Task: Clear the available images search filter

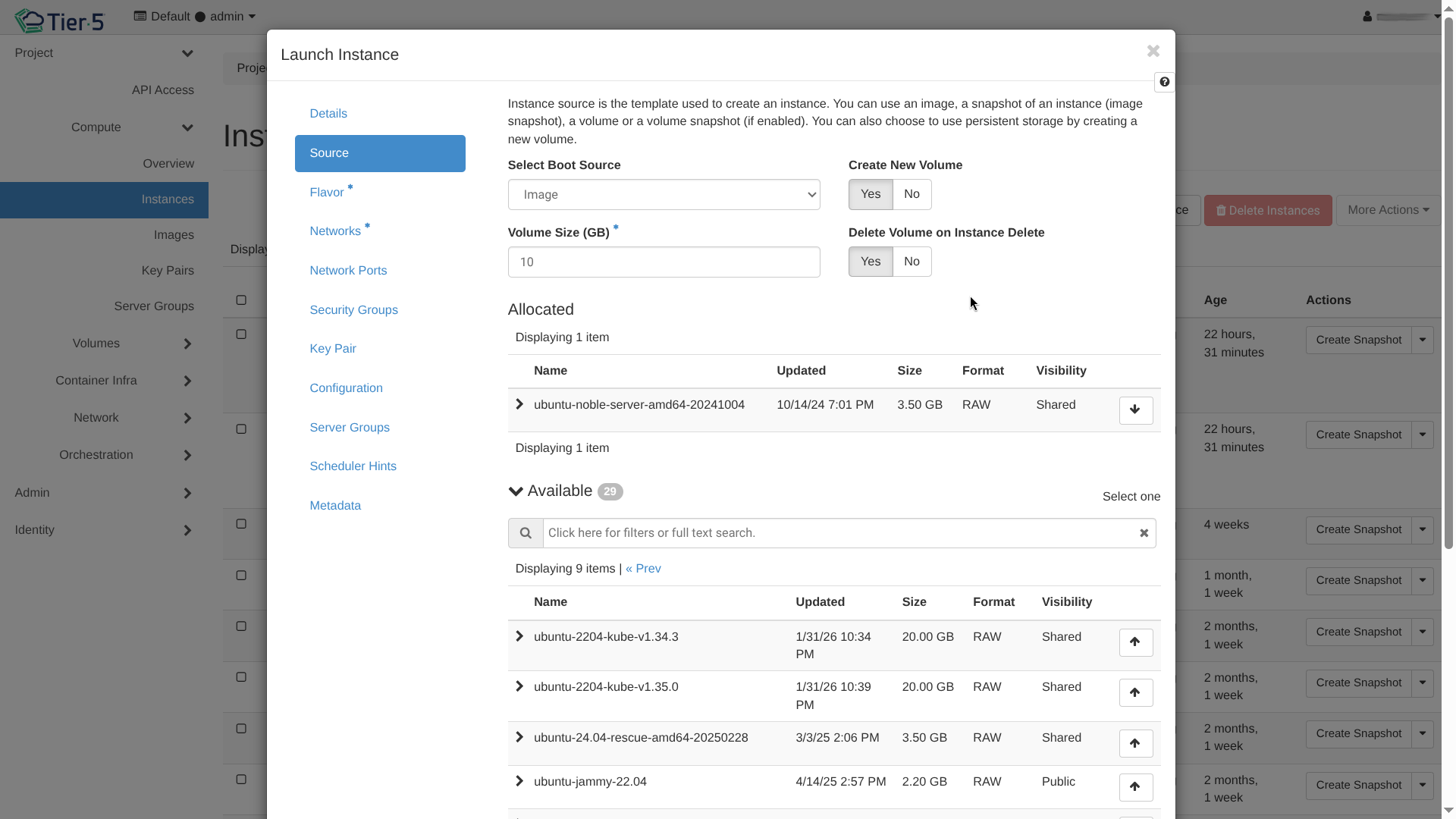Action: [1144, 533]
